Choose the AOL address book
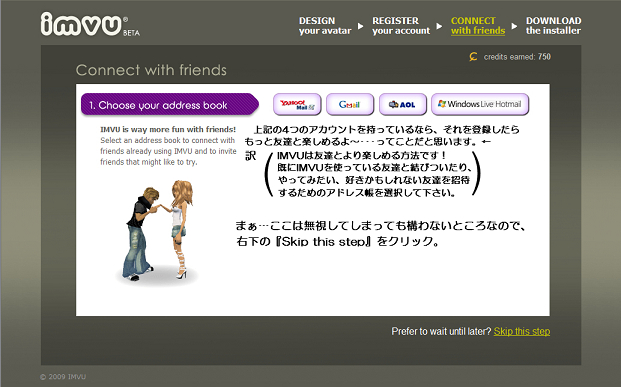The width and height of the screenshot is (621, 387). (x=403, y=105)
